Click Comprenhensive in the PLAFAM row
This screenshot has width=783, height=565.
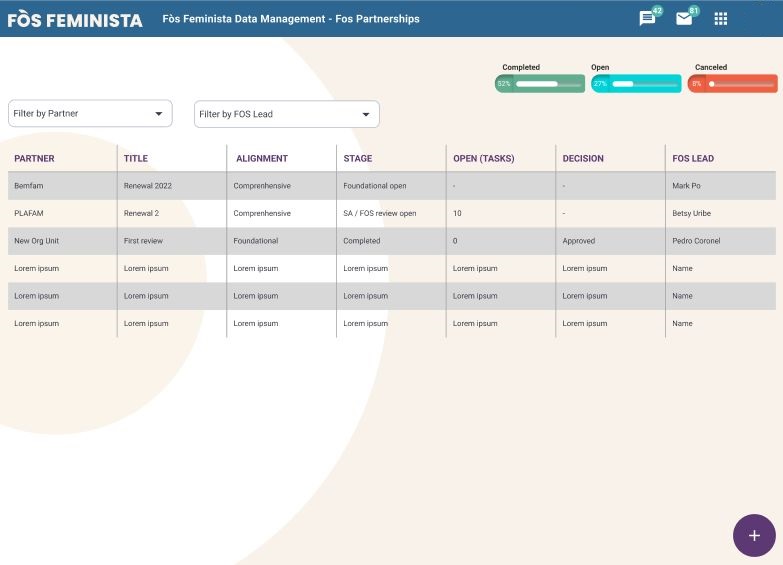[x=262, y=213]
